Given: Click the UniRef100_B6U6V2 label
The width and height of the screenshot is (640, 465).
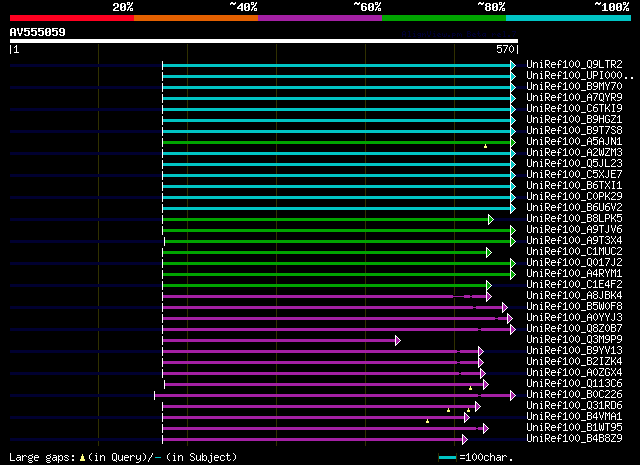Looking at the screenshot, I should (574, 208).
